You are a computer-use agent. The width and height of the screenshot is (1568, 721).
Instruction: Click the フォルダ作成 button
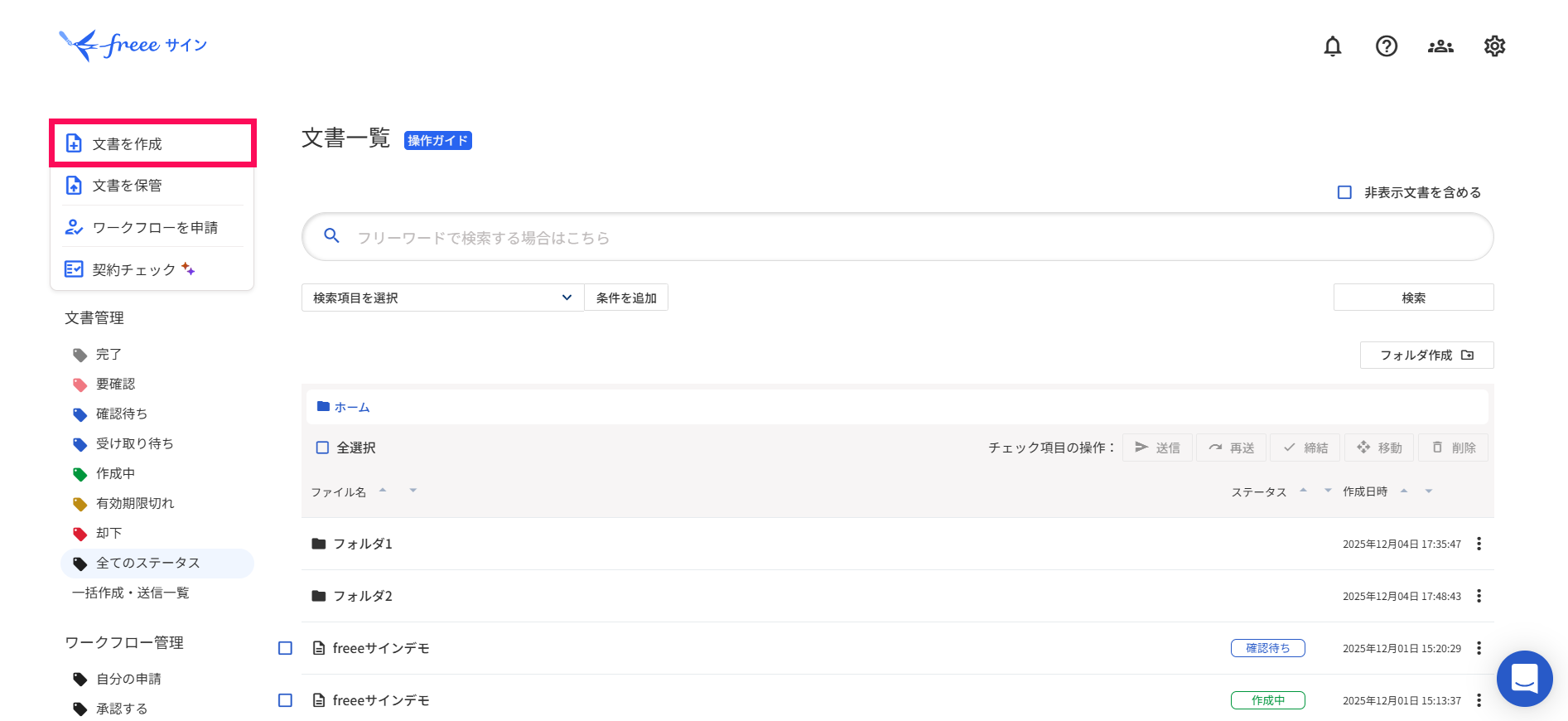(1426, 355)
